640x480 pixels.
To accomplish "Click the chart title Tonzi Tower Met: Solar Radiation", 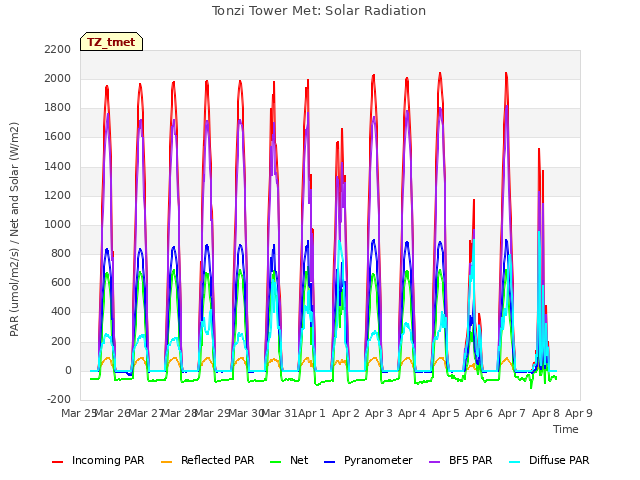I will click(x=319, y=11).
